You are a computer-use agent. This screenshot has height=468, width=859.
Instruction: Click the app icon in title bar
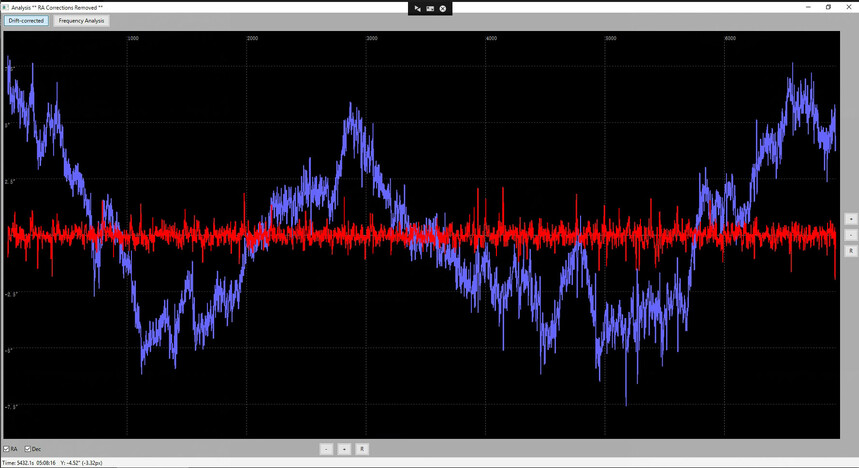(x=5, y=7)
